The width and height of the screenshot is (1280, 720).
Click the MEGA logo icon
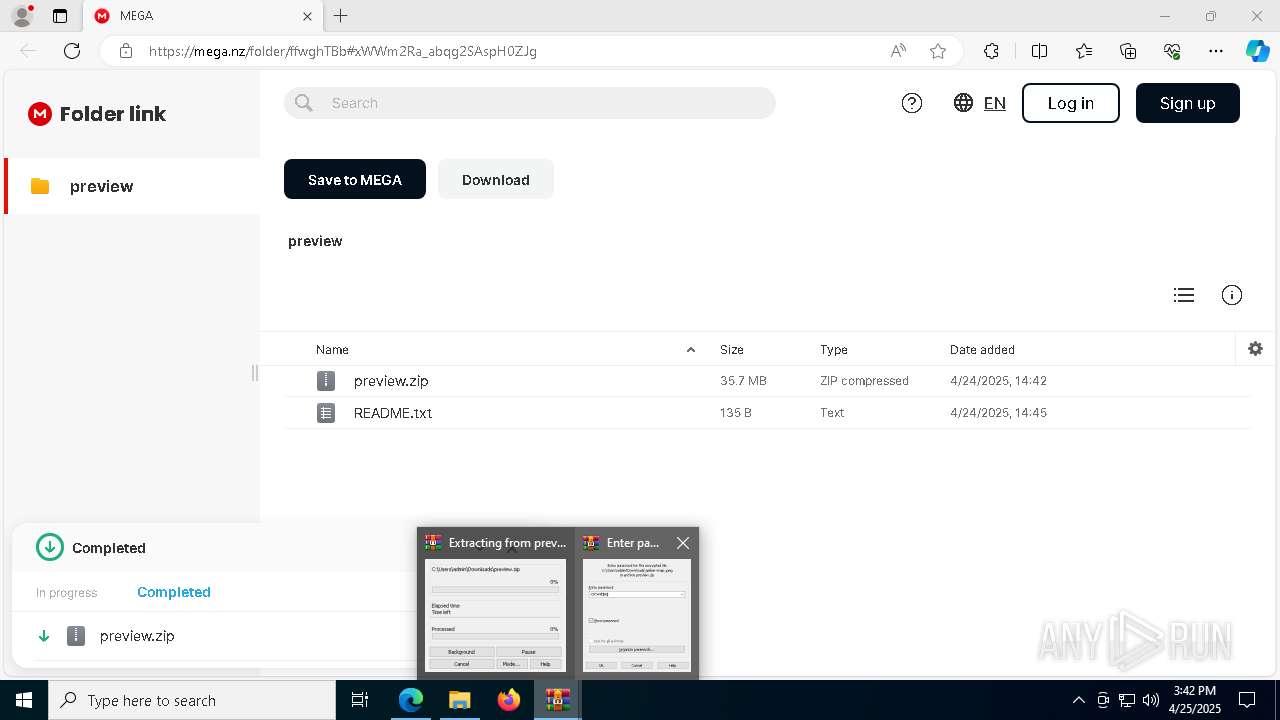[40, 114]
